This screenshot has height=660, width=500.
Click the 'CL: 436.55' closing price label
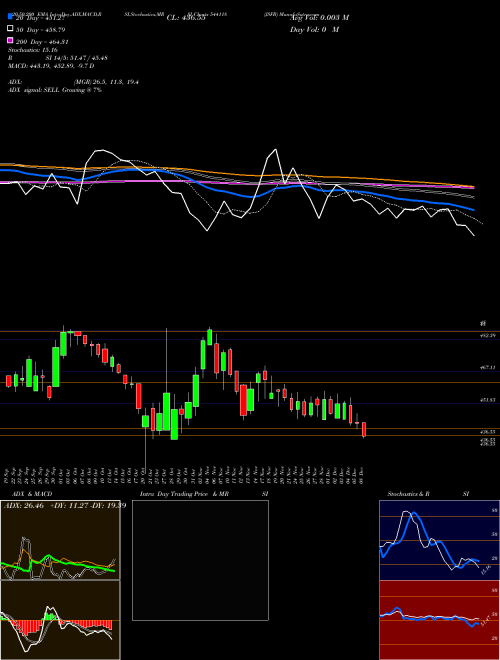point(186,18)
